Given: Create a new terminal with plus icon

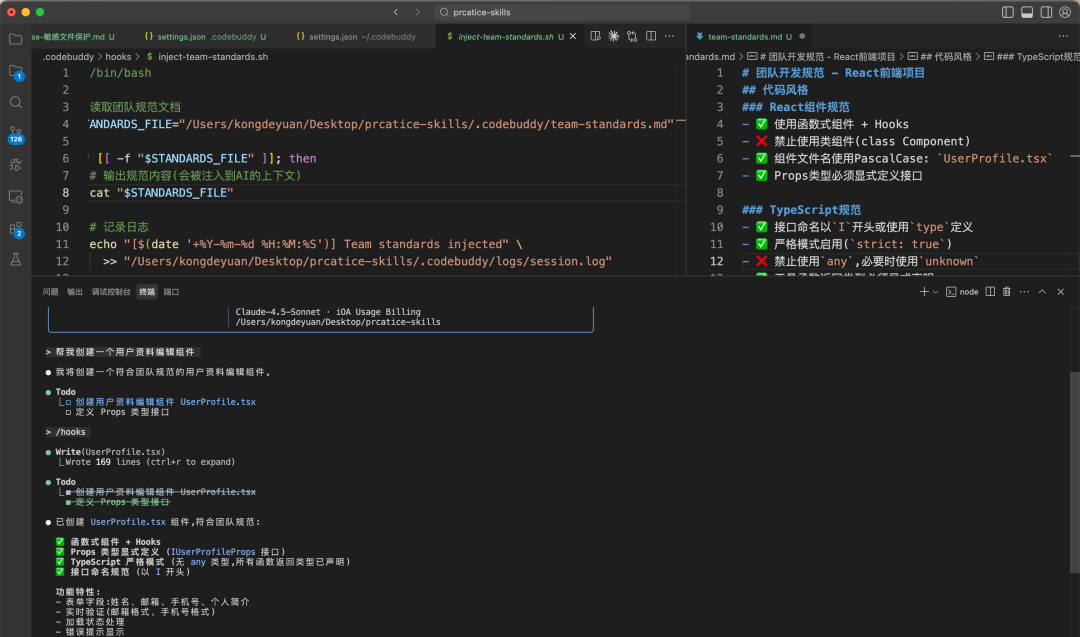Looking at the screenshot, I should point(924,292).
